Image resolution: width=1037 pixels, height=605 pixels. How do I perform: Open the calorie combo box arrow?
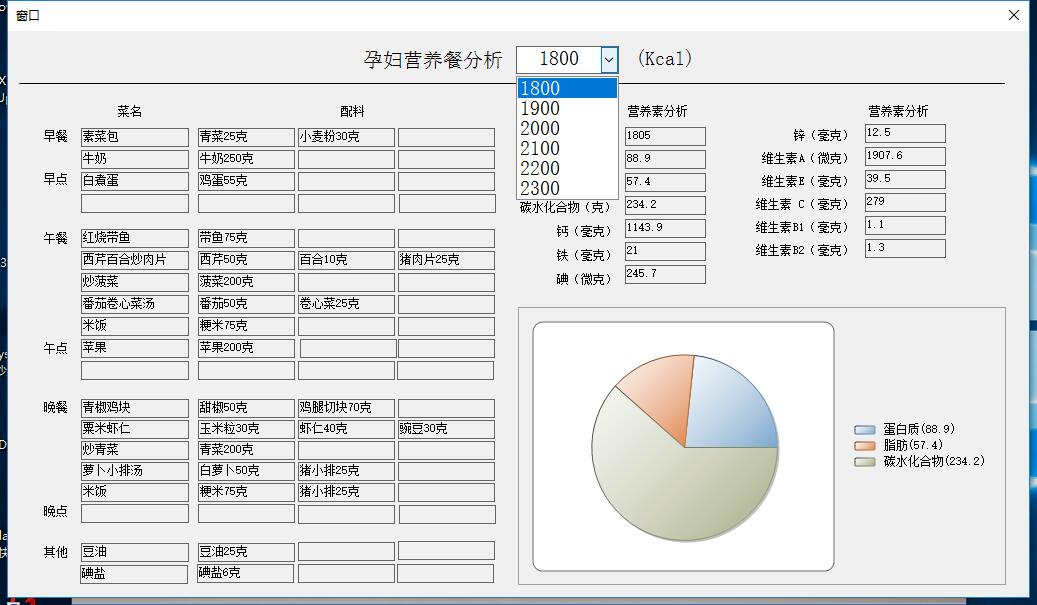point(609,60)
